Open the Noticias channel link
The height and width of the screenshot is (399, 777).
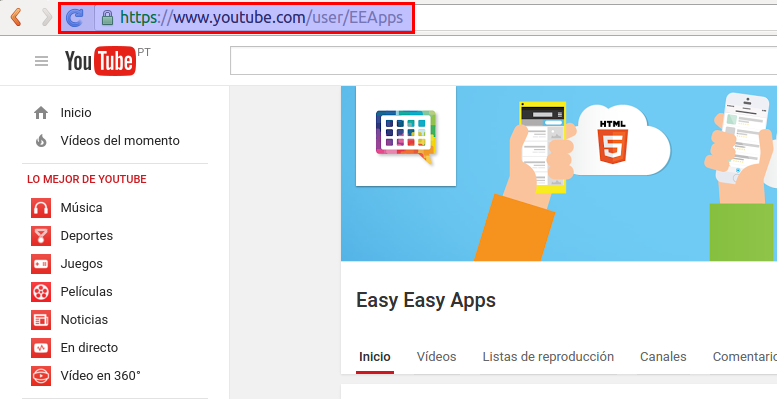click(x=84, y=320)
